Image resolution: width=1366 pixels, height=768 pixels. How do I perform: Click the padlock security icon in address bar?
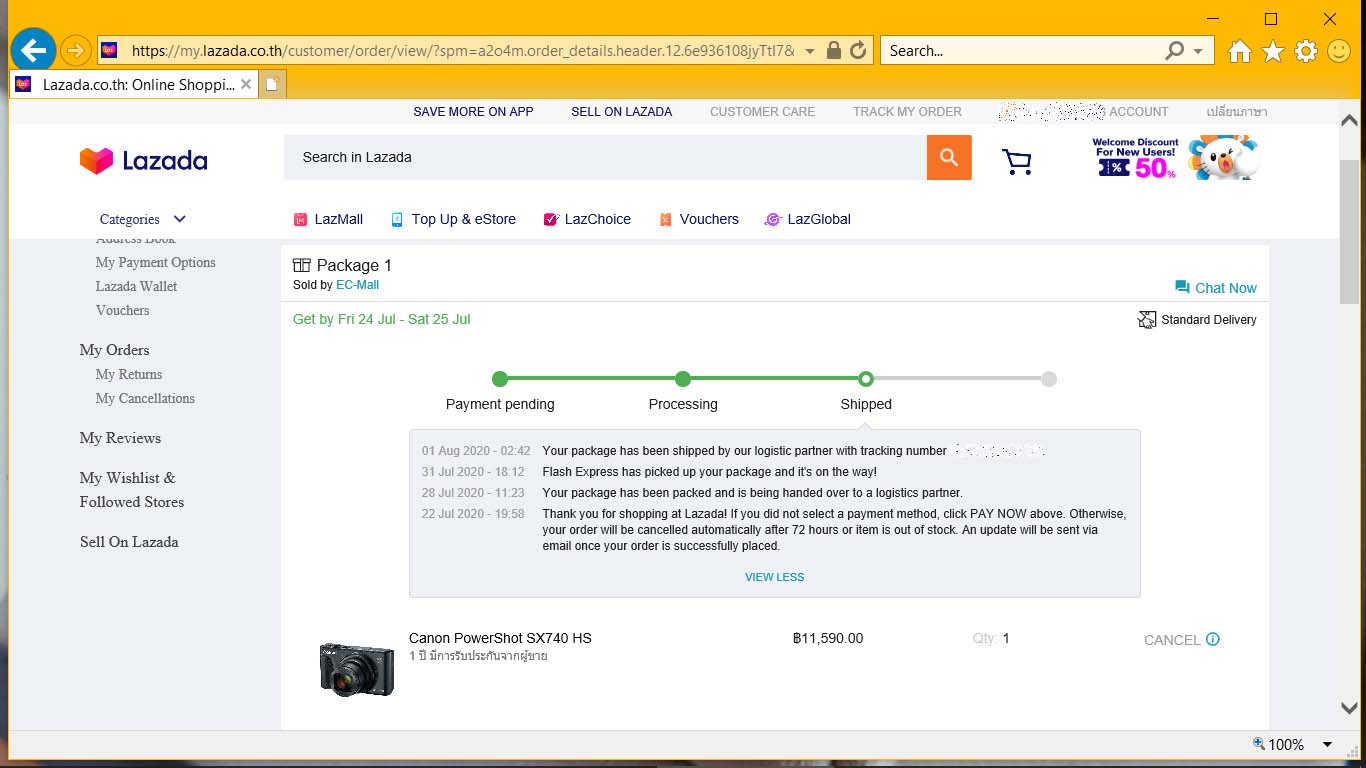coord(834,50)
